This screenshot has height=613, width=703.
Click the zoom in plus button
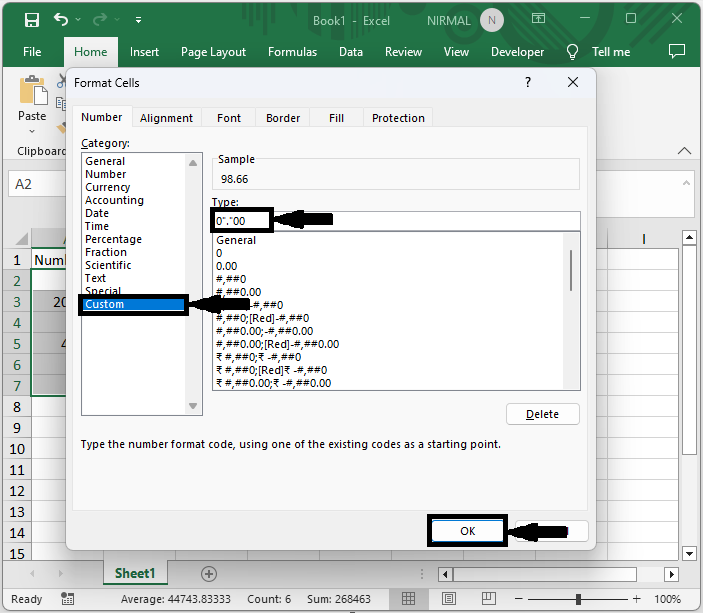(636, 599)
